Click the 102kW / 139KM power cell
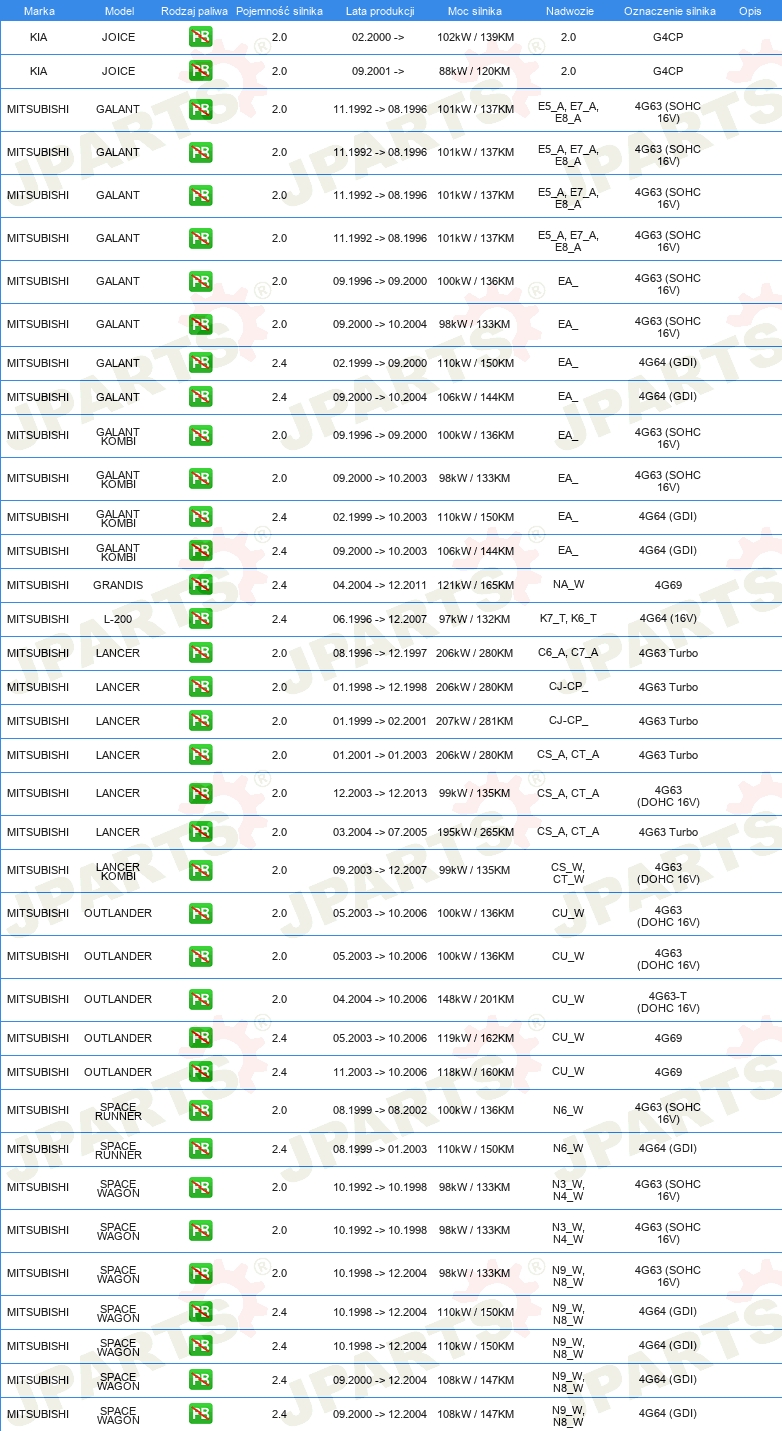Viewport: 782px width, 1431px height. [x=475, y=37]
